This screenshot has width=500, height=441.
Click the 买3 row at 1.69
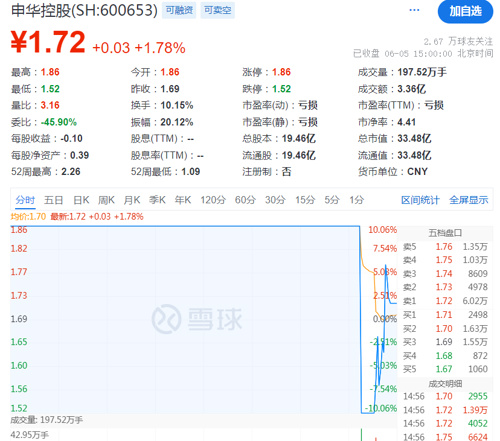(445, 342)
